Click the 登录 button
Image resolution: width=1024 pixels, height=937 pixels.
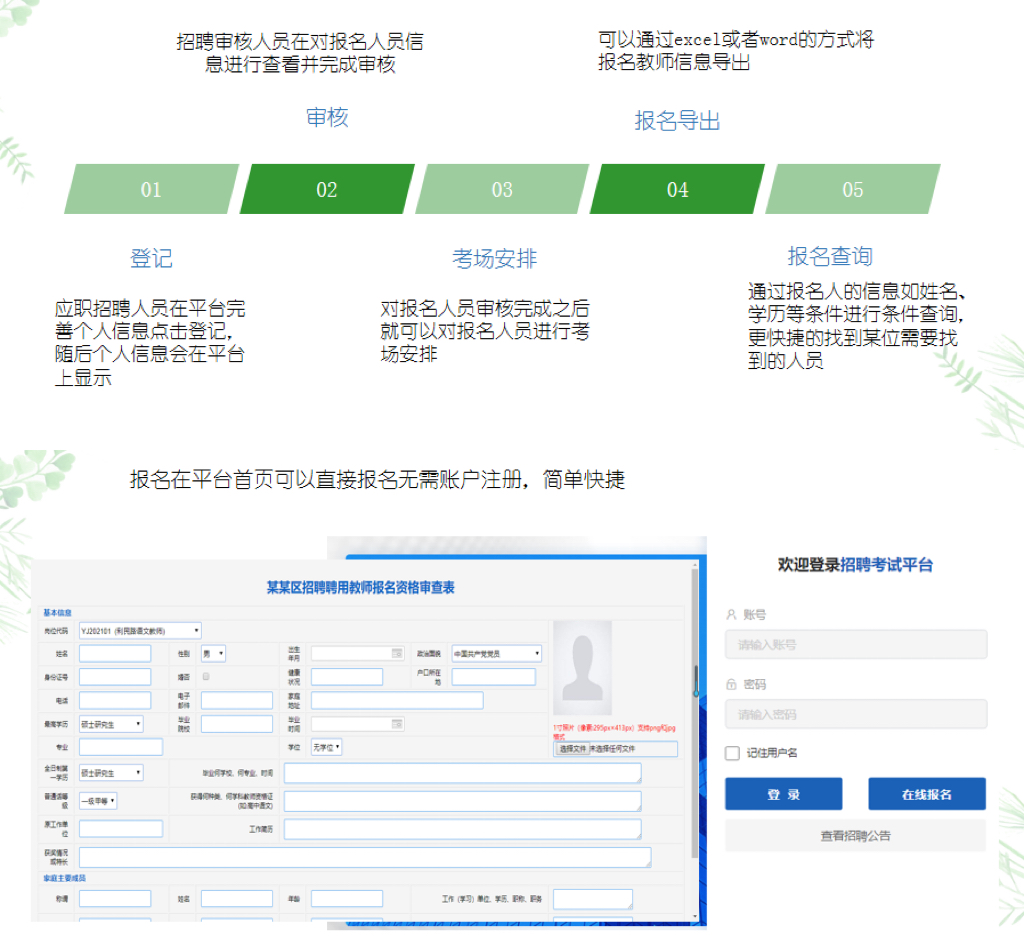point(783,794)
